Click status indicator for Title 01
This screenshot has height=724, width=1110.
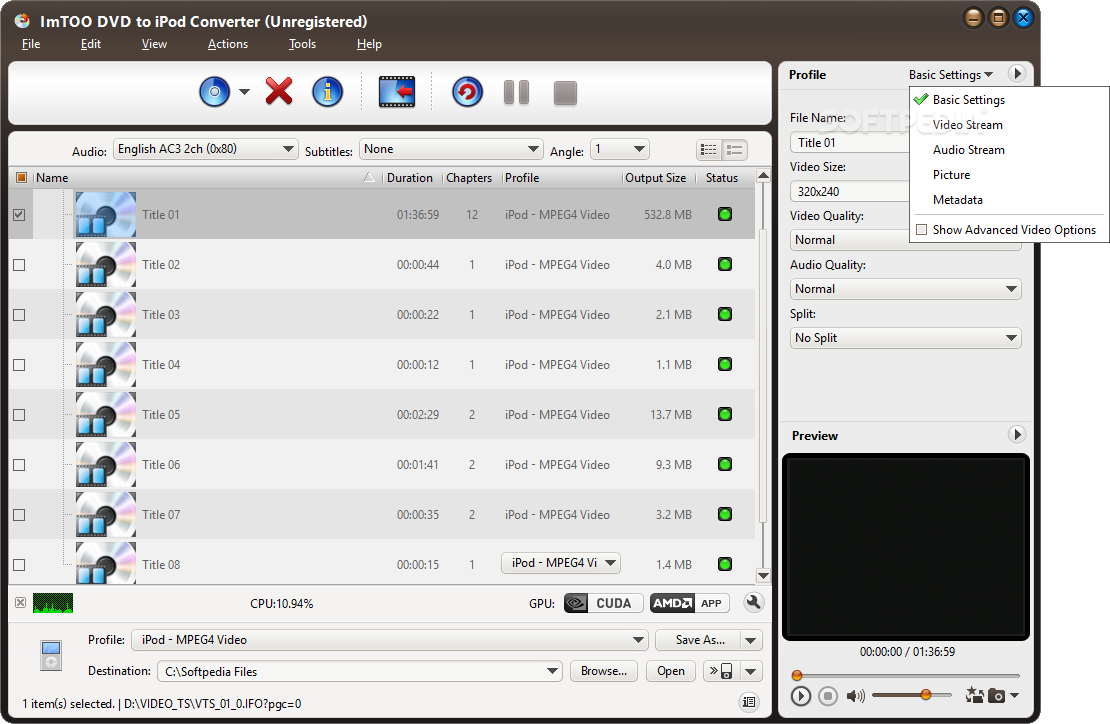pos(725,214)
